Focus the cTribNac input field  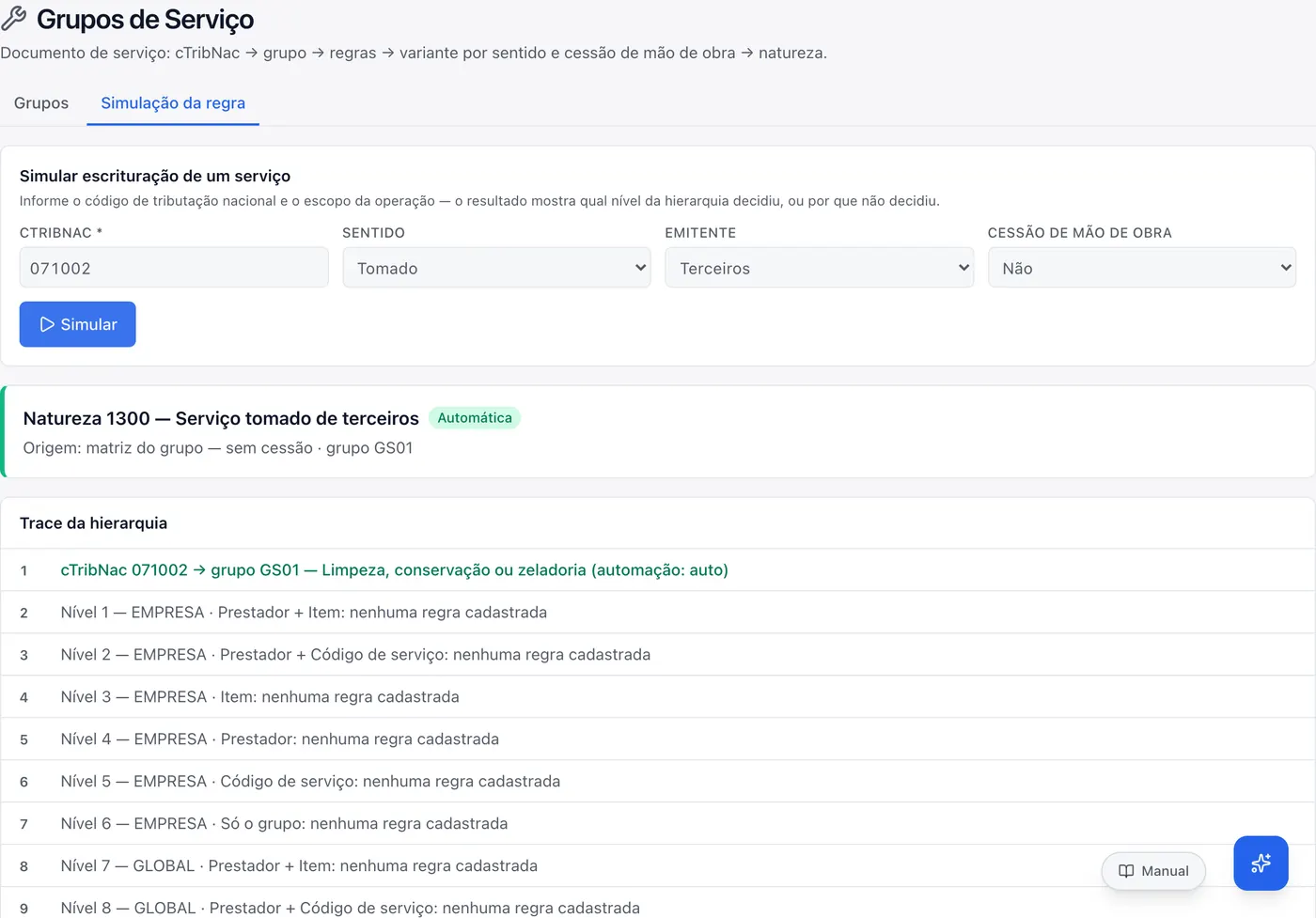pyautogui.click(x=174, y=268)
